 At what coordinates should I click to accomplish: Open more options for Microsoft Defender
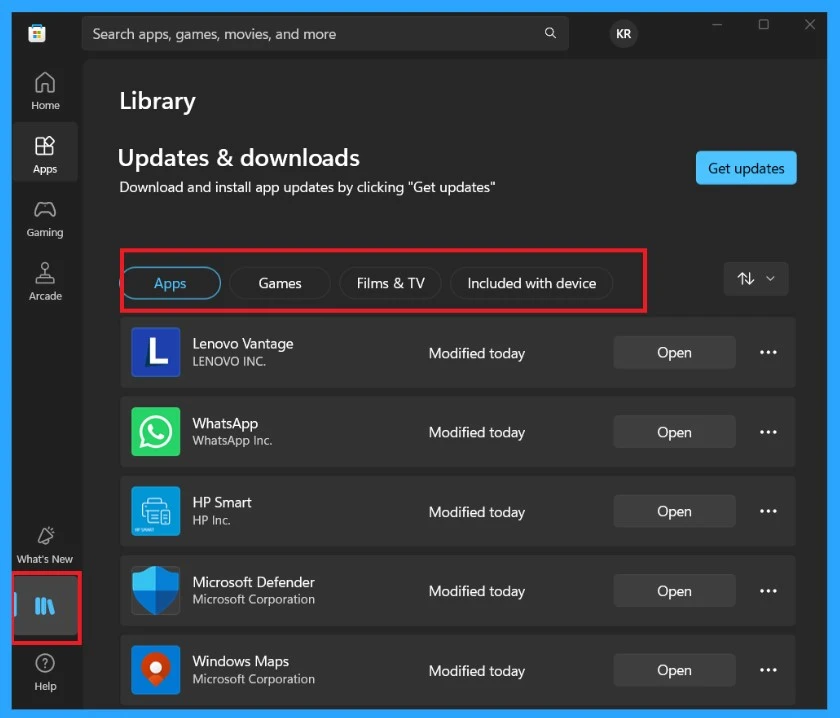click(768, 590)
